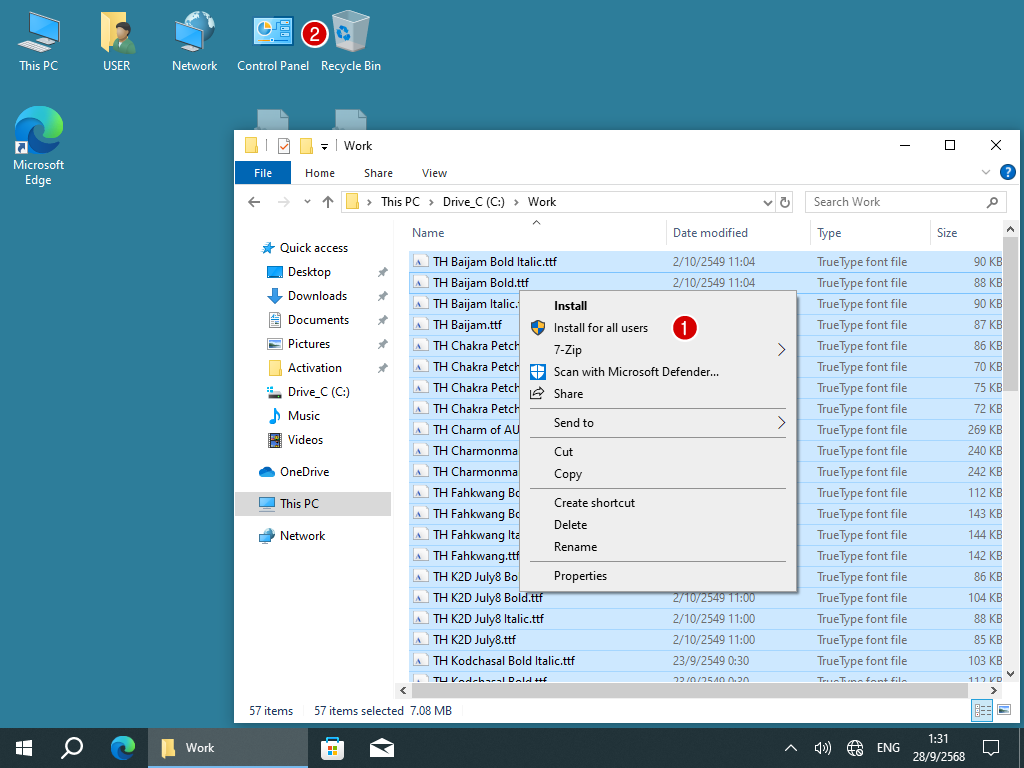The width and height of the screenshot is (1024, 768).
Task: Open the Mail app in taskbar
Action: tap(381, 747)
